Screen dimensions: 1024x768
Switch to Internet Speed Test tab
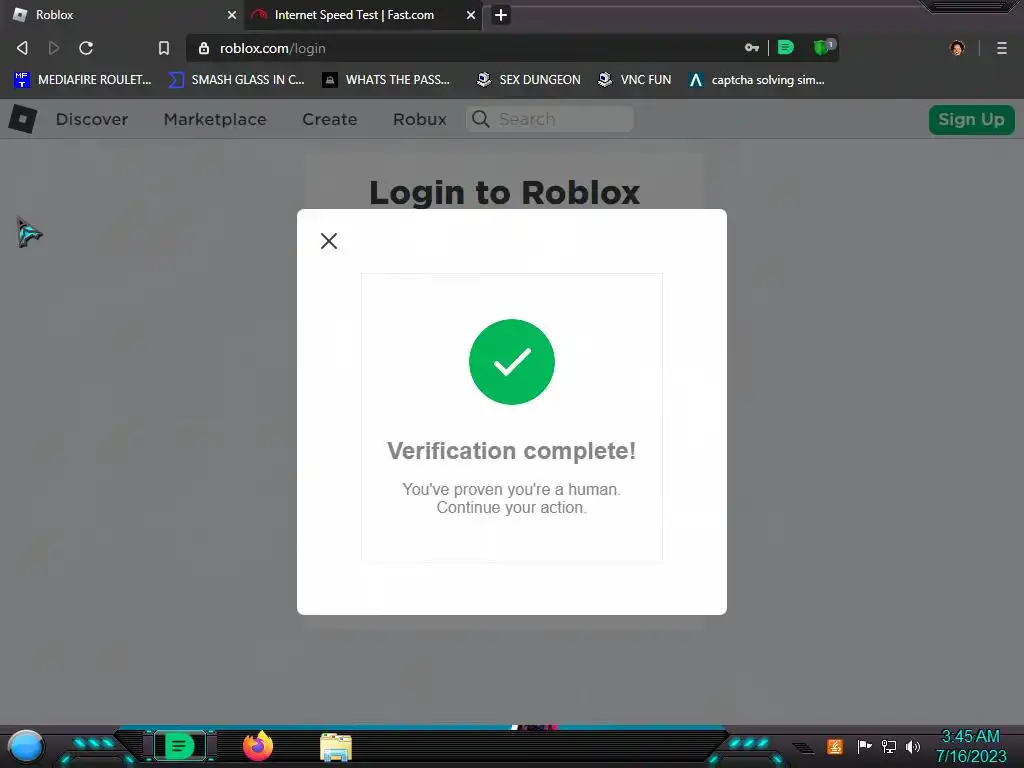(x=363, y=15)
